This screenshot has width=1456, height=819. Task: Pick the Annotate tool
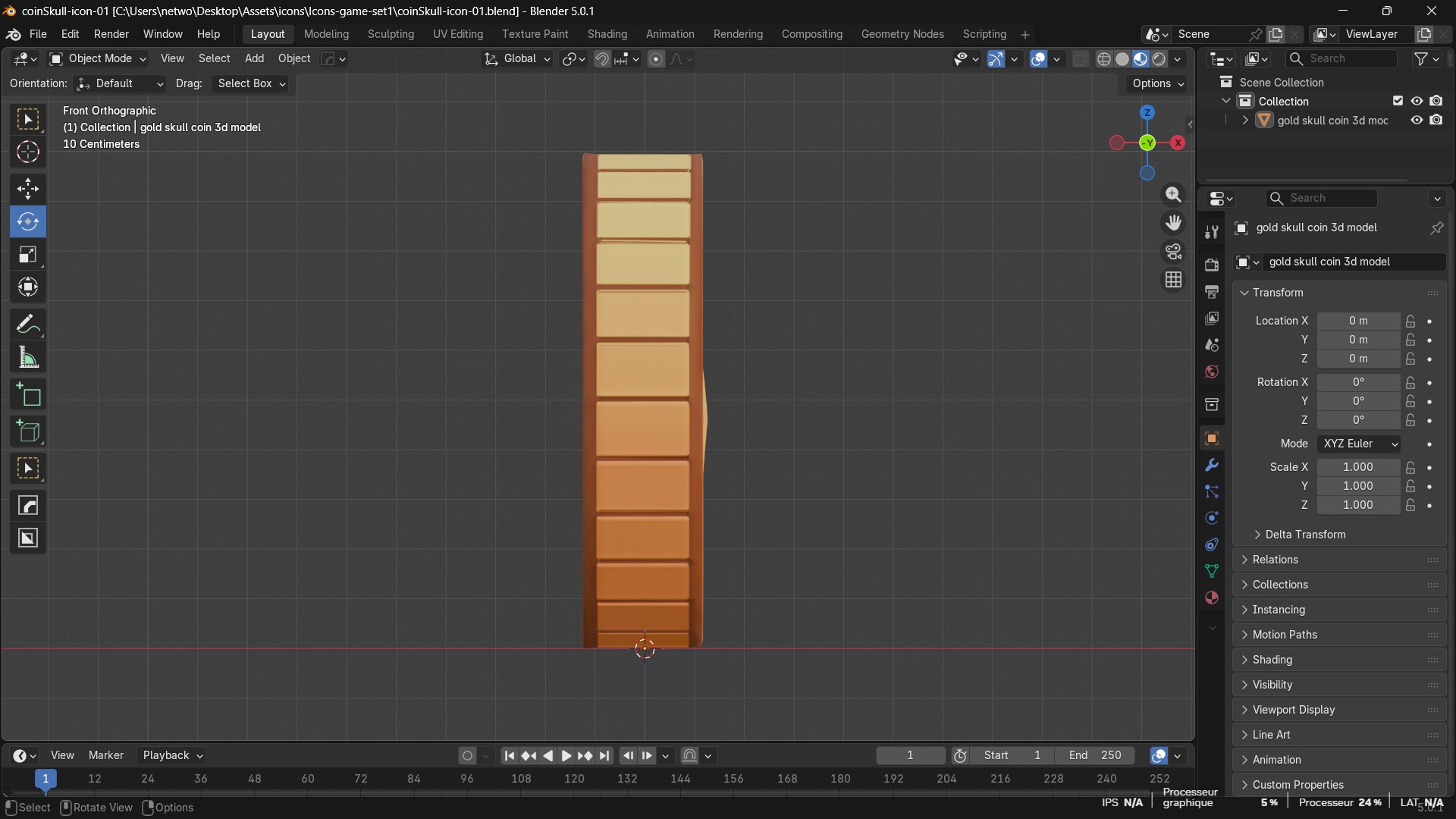[x=28, y=325]
